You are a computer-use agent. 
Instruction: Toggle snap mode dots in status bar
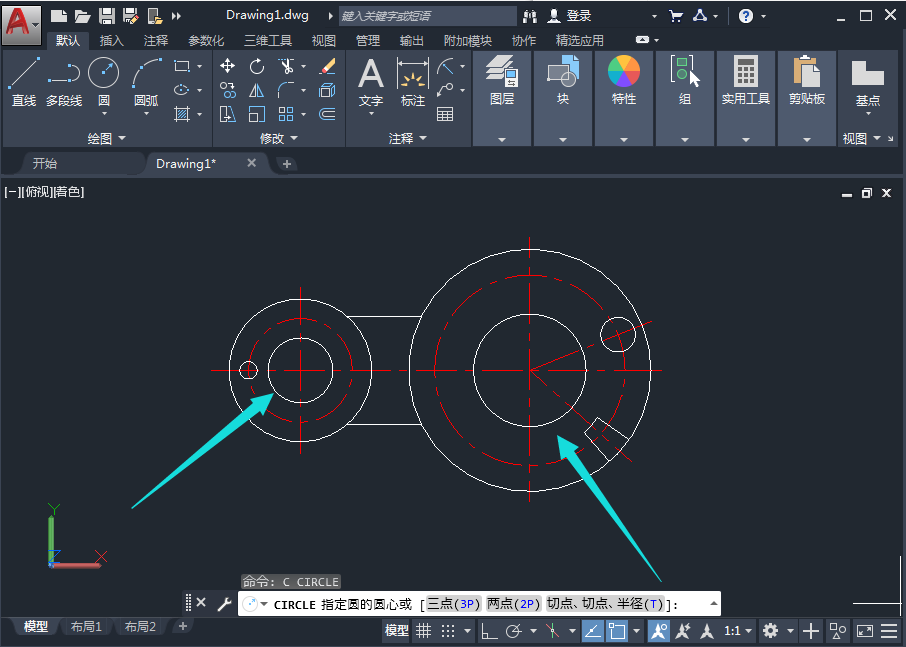click(448, 631)
